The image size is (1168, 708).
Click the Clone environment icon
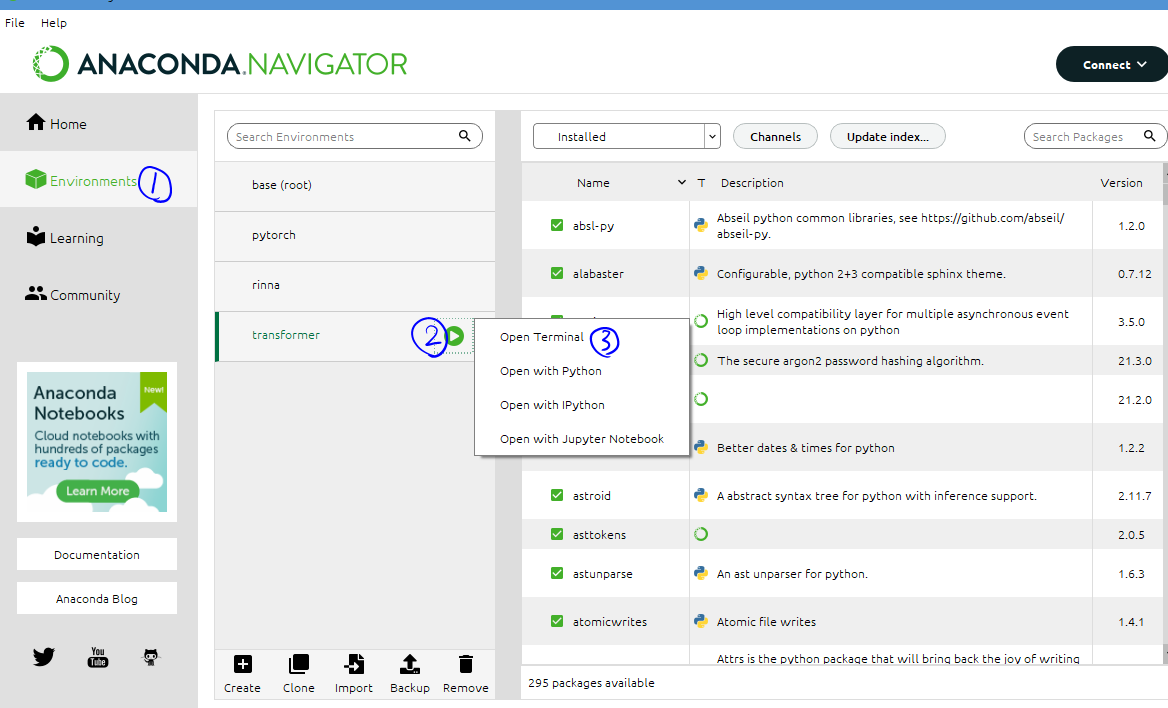299,664
